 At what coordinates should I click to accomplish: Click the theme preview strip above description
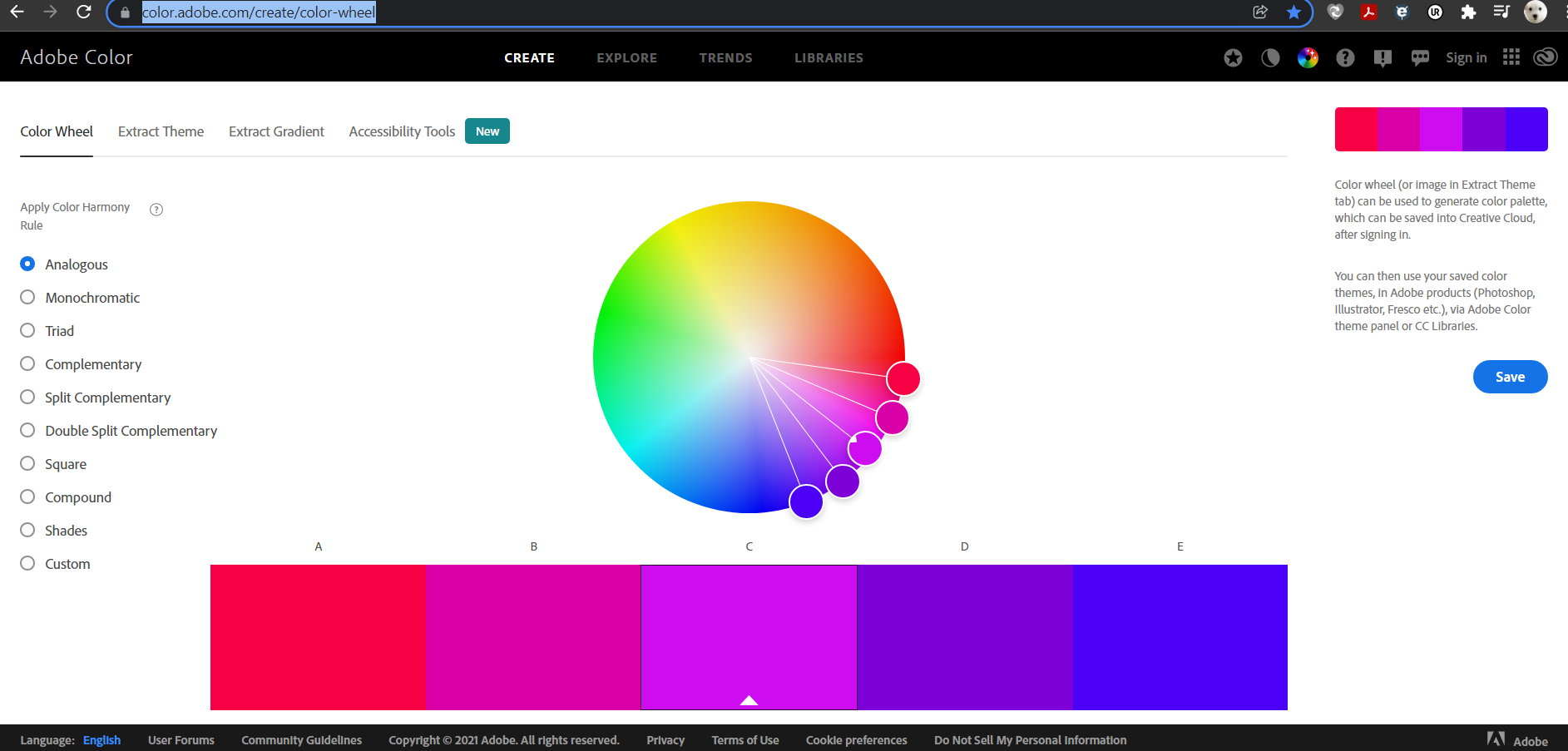(1441, 129)
